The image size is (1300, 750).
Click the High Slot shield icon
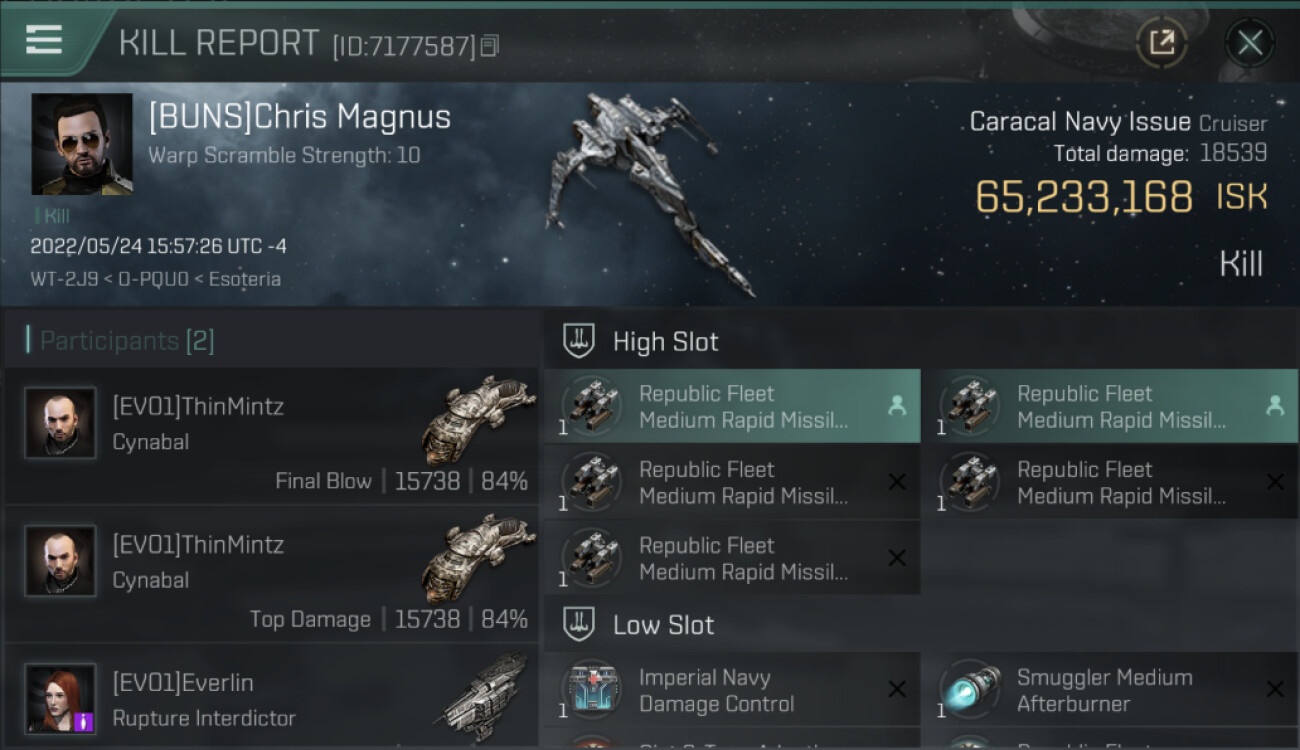[580, 341]
